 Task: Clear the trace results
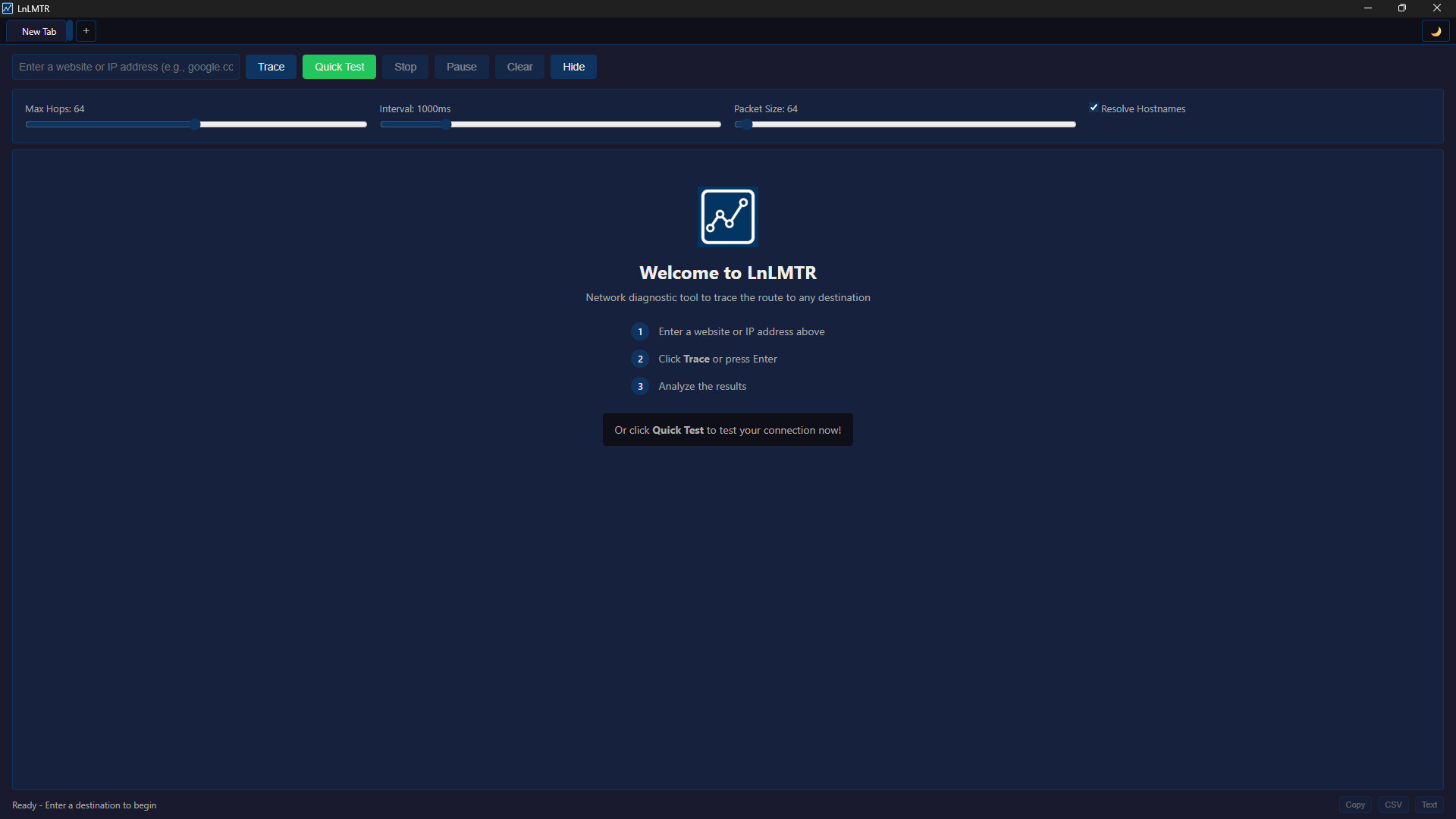pos(519,67)
